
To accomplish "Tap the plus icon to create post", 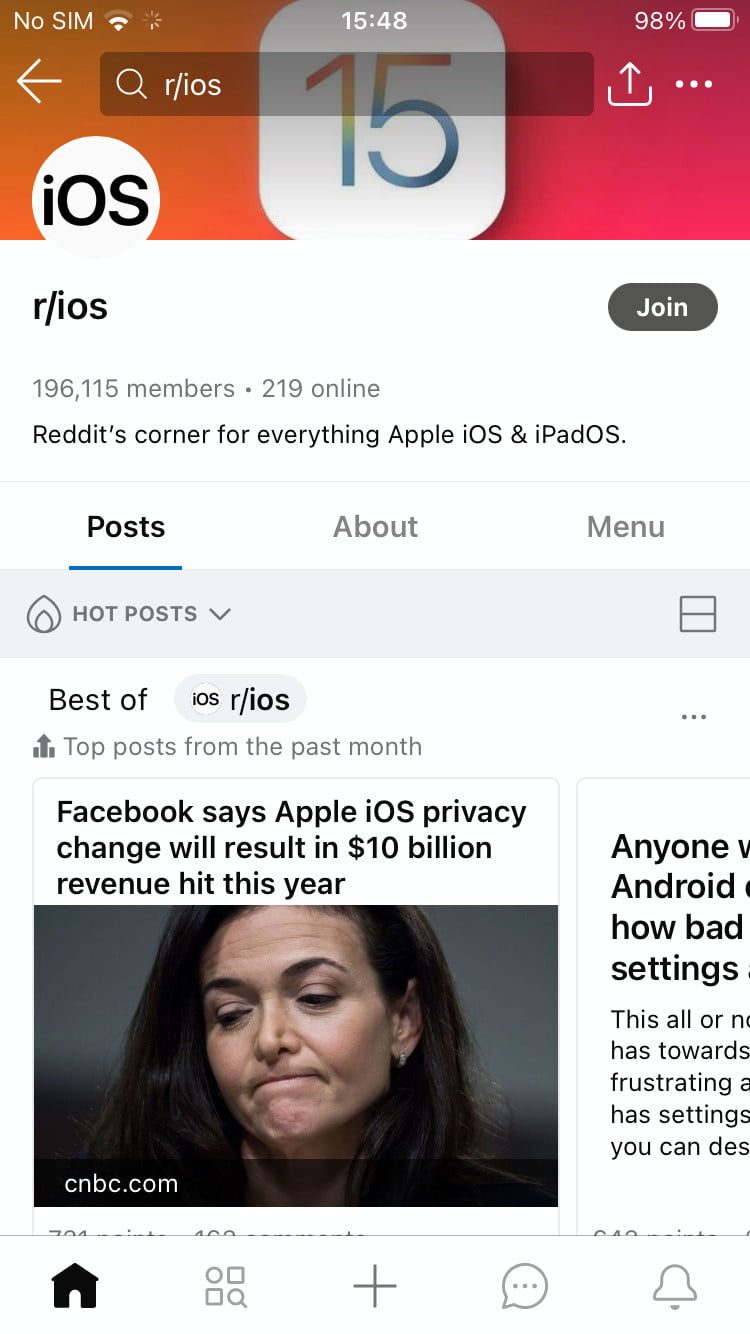I will coord(375,1285).
